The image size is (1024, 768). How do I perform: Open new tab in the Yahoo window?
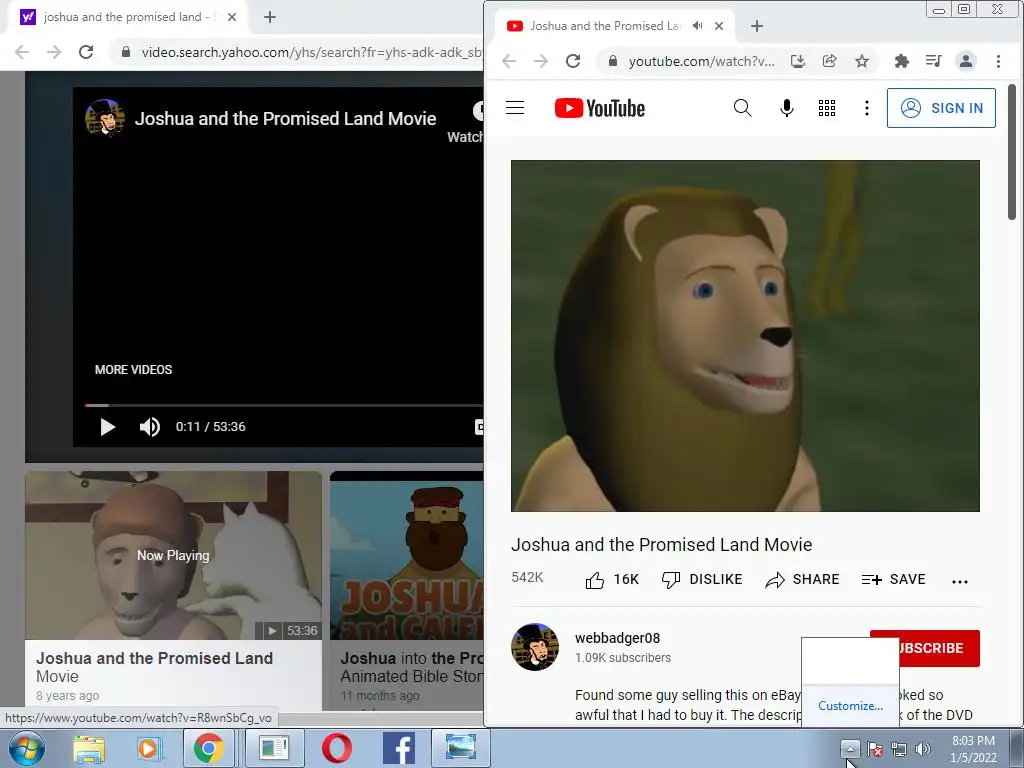point(270,17)
